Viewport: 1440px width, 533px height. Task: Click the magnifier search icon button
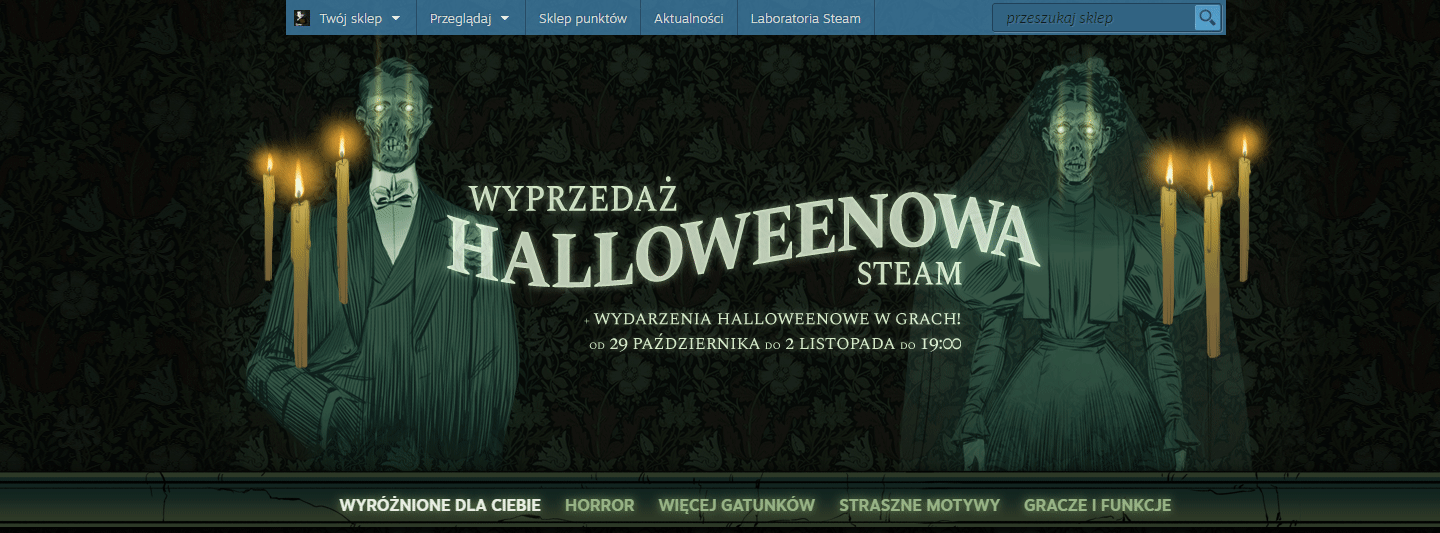click(1207, 17)
